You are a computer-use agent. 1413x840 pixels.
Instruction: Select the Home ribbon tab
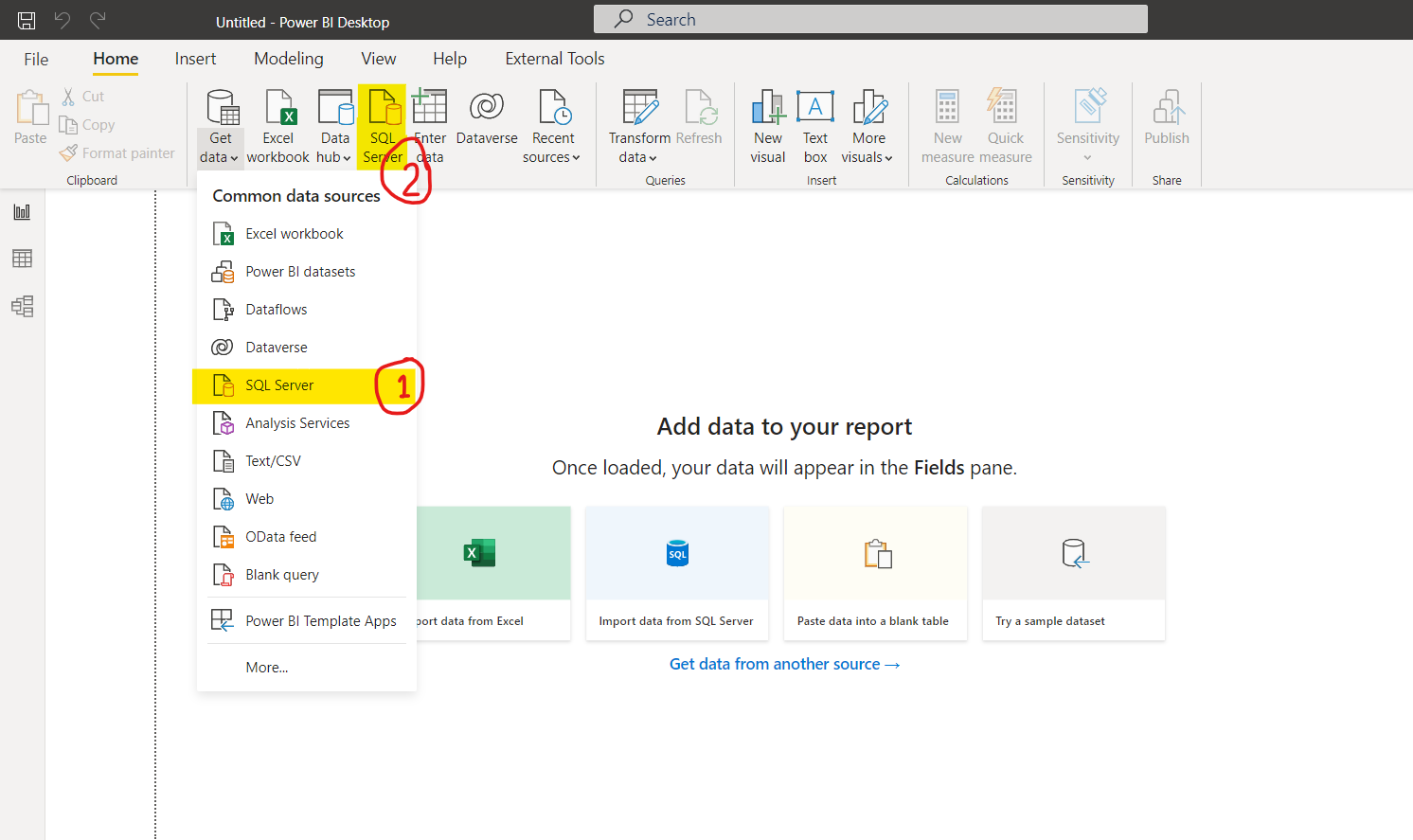point(116,59)
